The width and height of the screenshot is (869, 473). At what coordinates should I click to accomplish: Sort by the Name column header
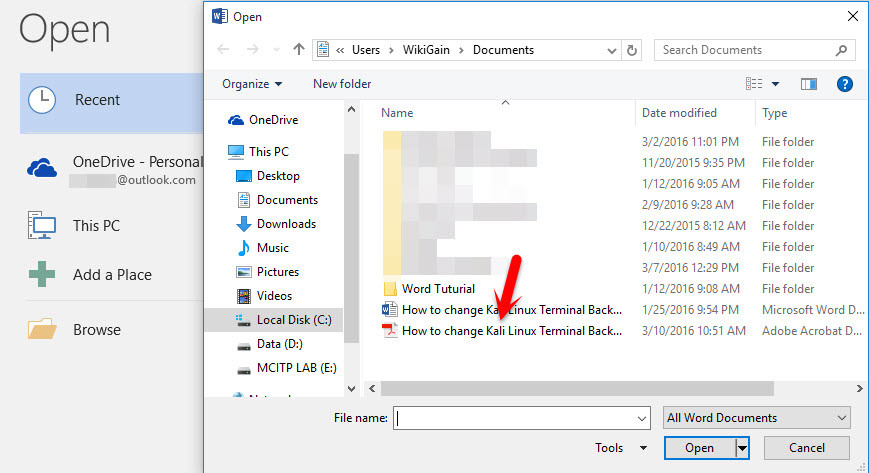point(397,113)
